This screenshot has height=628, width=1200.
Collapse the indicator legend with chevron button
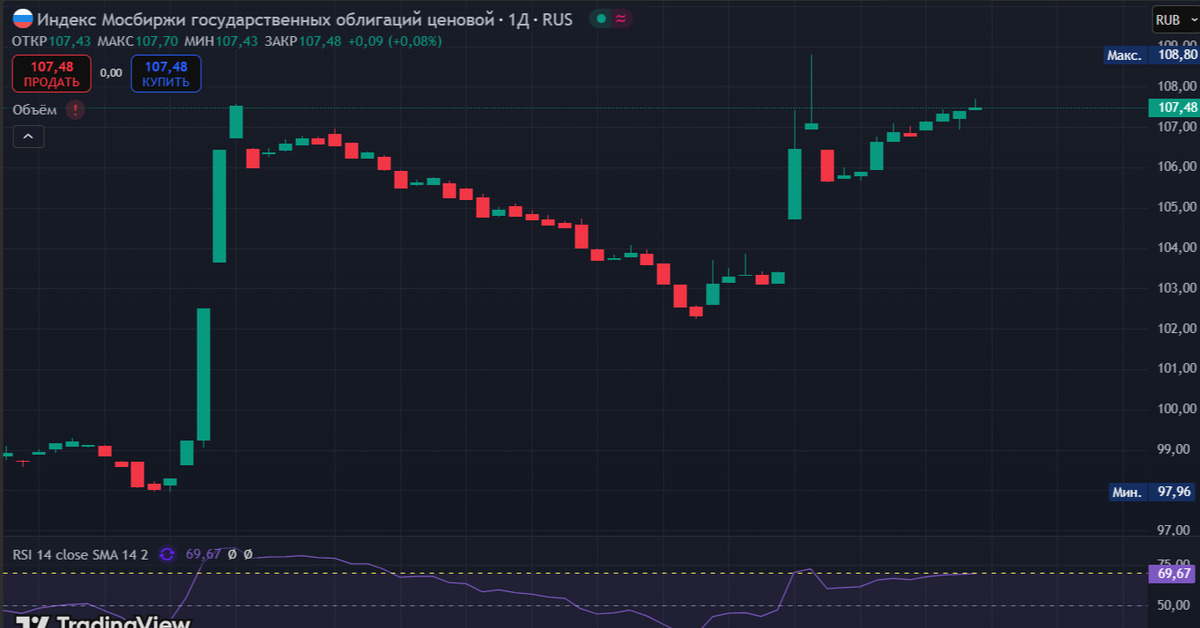[28, 136]
